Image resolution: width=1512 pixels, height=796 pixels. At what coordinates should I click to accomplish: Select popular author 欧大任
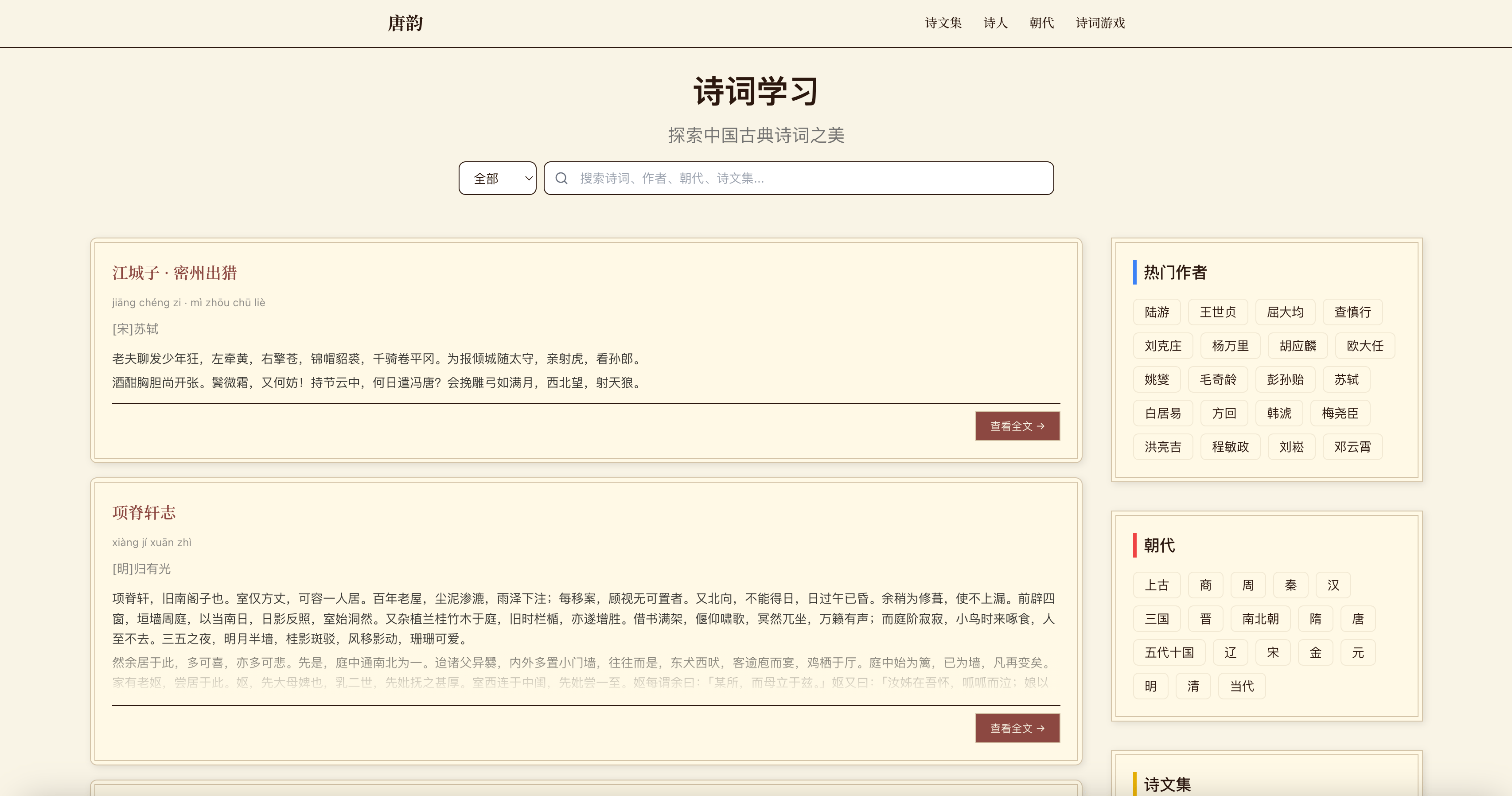click(1365, 346)
